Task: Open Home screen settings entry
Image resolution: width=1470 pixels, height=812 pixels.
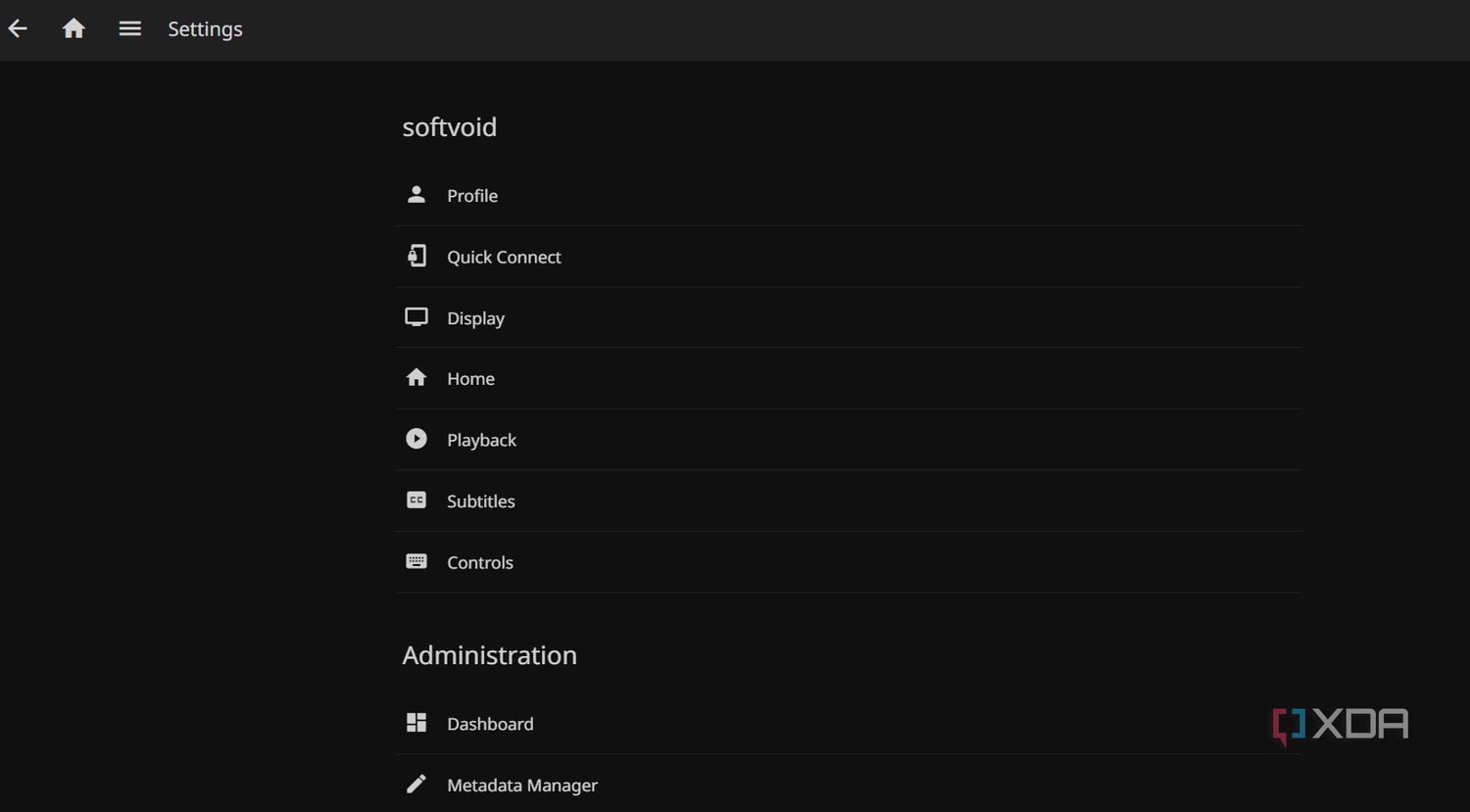Action: click(x=849, y=378)
